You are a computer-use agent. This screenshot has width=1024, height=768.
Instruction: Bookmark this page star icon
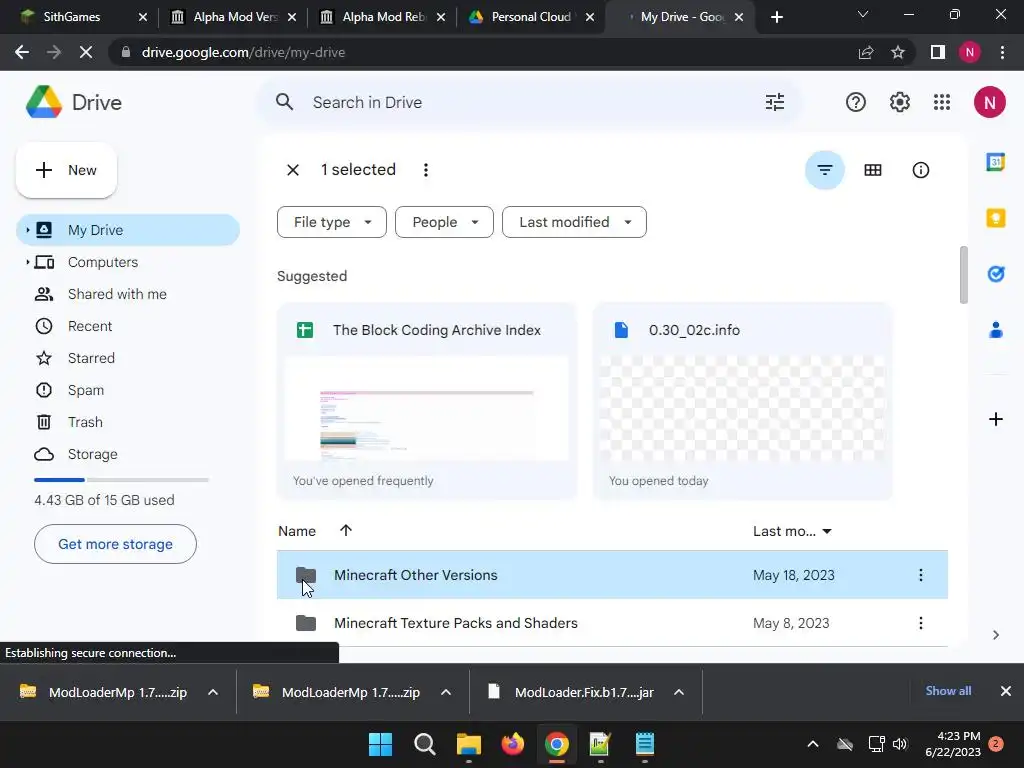coord(898,52)
